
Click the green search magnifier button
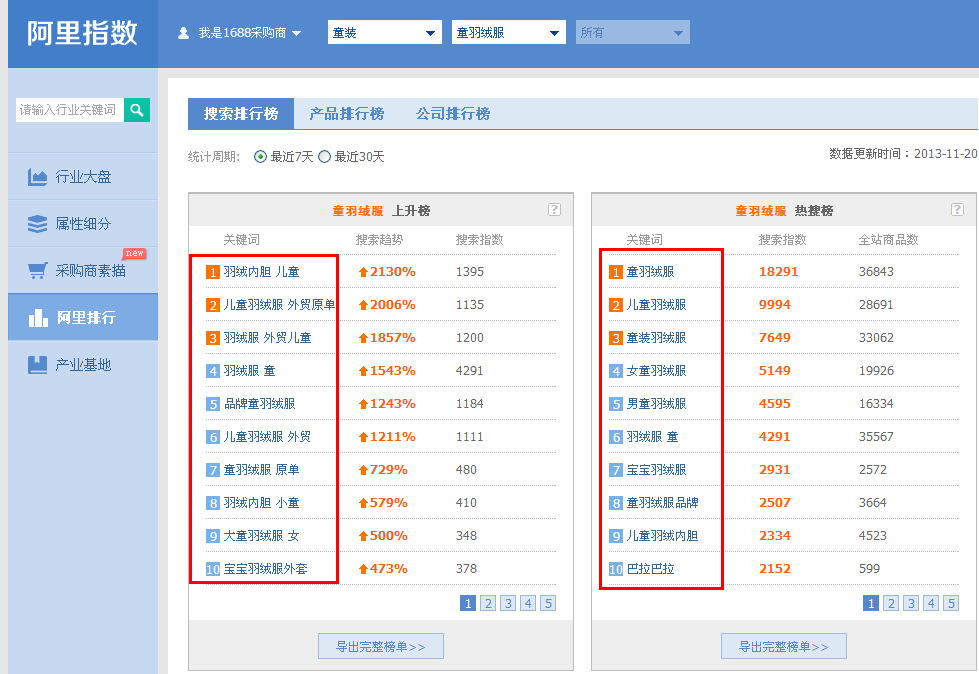137,110
